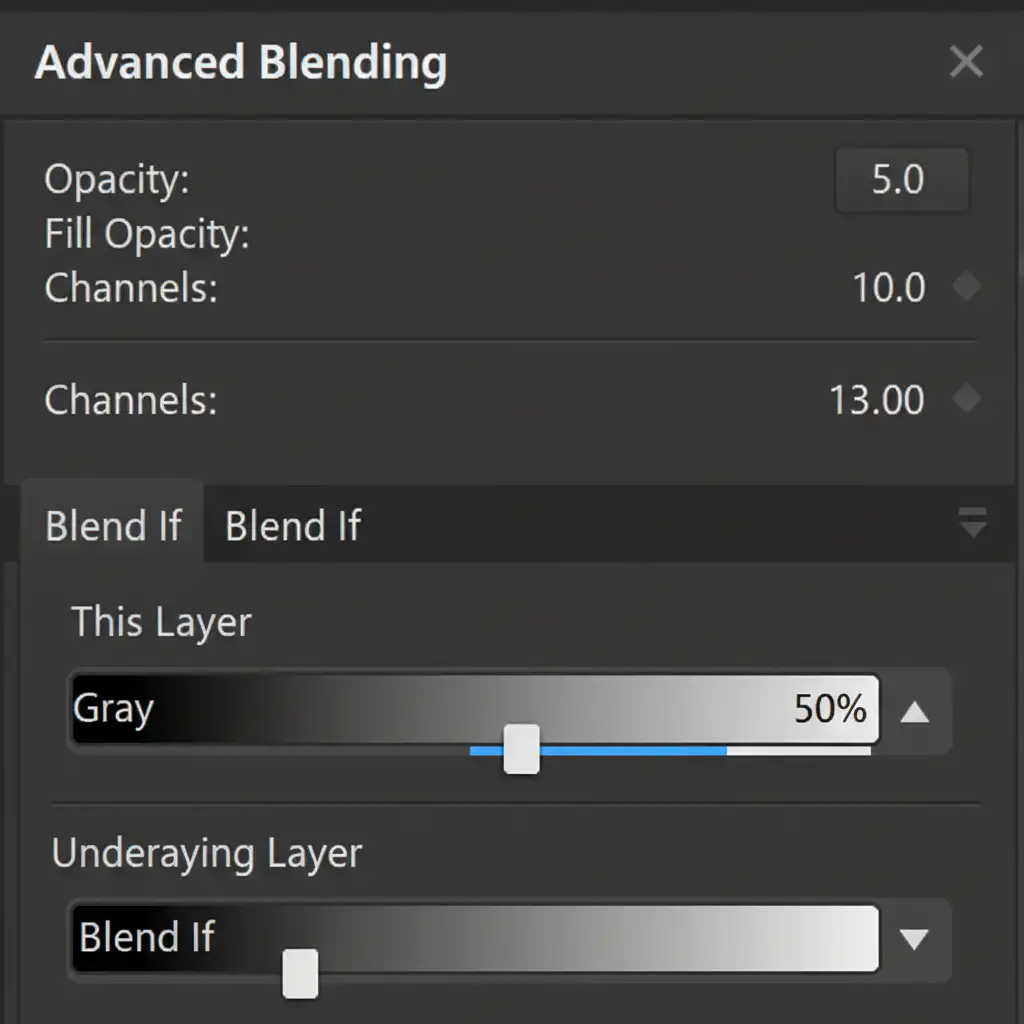
Task: Click the Channels value 13.00
Action: point(876,401)
